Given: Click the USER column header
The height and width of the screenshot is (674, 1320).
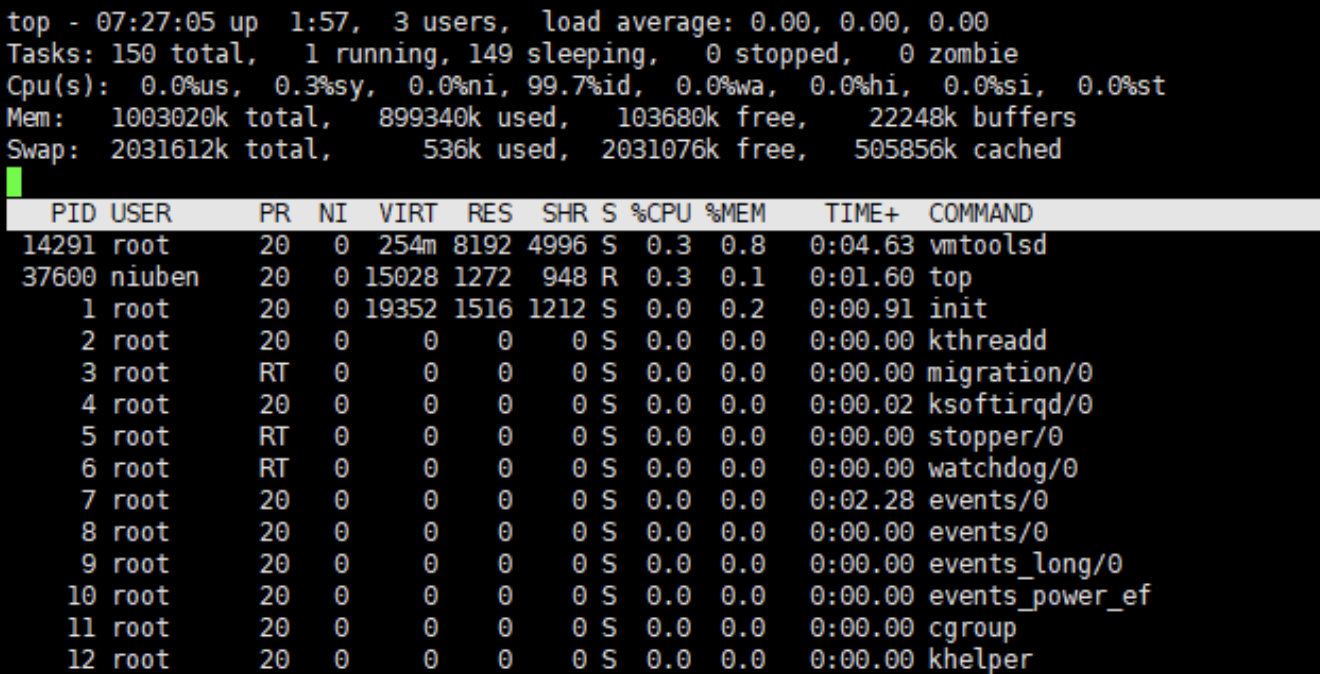Looking at the screenshot, I should (141, 214).
